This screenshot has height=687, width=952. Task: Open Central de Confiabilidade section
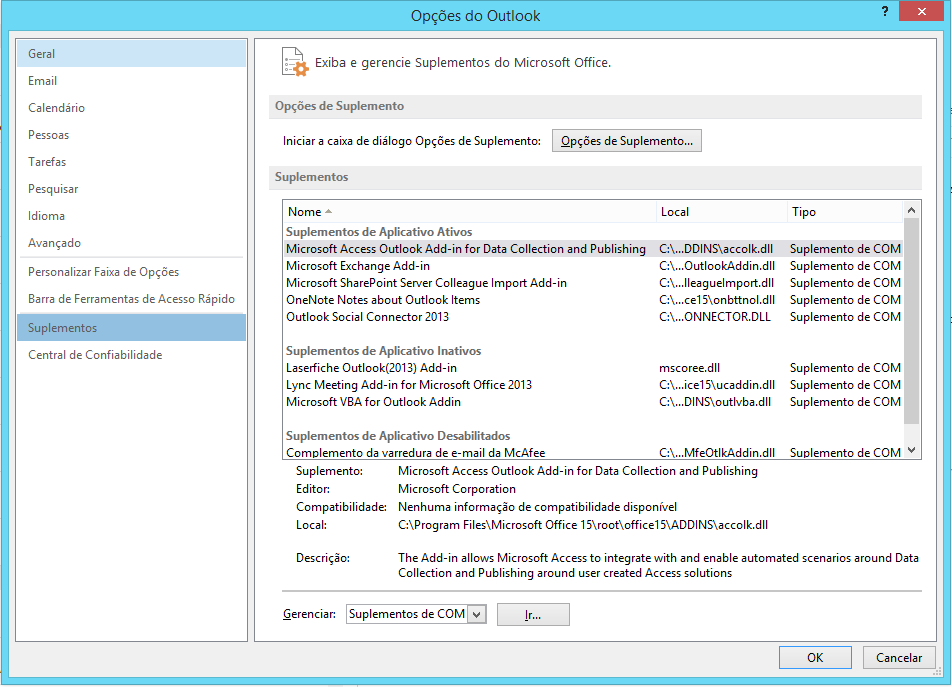click(94, 355)
